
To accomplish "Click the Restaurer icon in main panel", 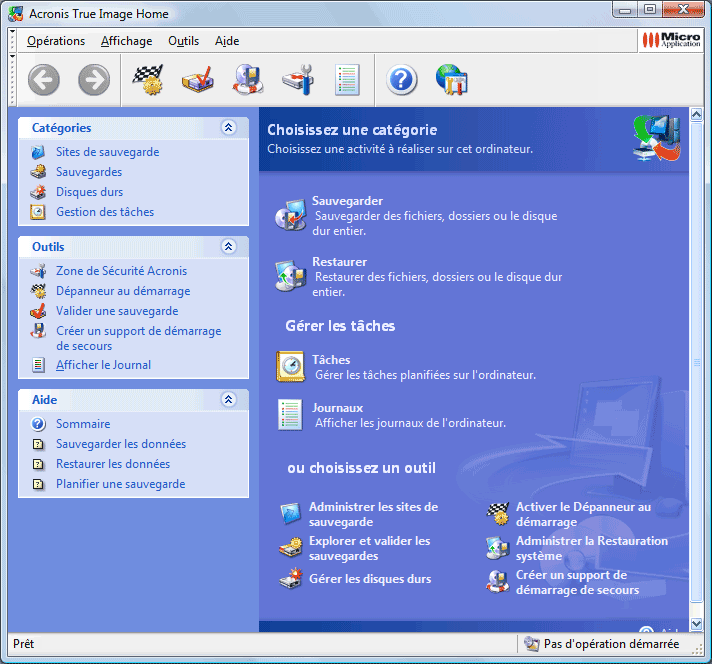I will pyautogui.click(x=291, y=275).
